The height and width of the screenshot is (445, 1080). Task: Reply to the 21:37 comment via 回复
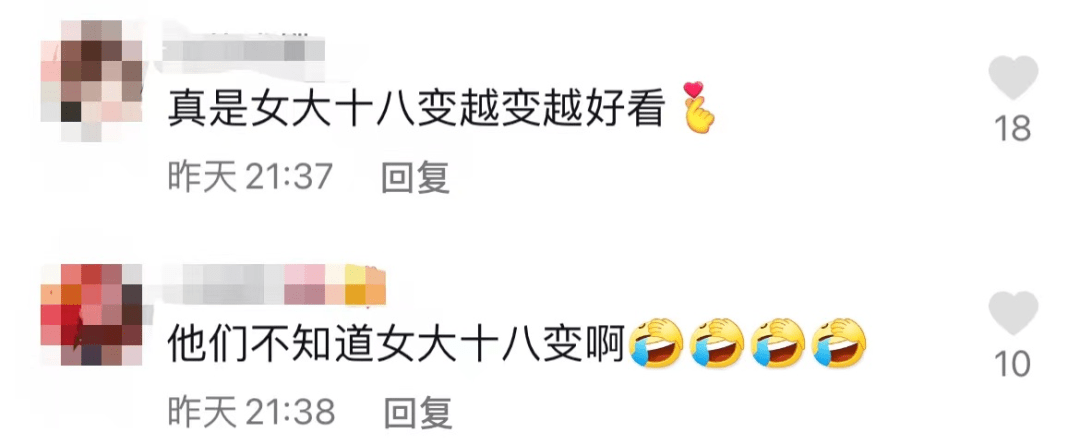tap(415, 178)
